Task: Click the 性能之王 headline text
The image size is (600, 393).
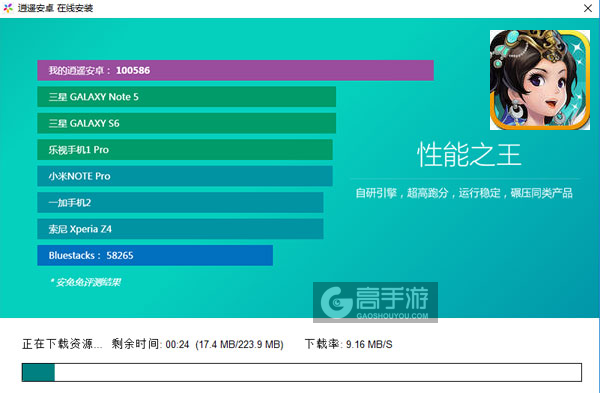Action: (x=469, y=155)
